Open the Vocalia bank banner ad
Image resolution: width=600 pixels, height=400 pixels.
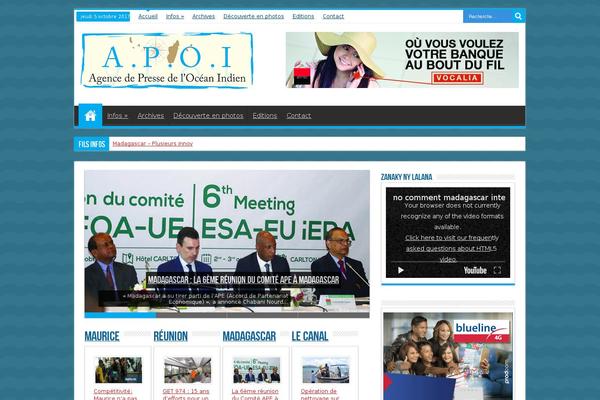402,60
